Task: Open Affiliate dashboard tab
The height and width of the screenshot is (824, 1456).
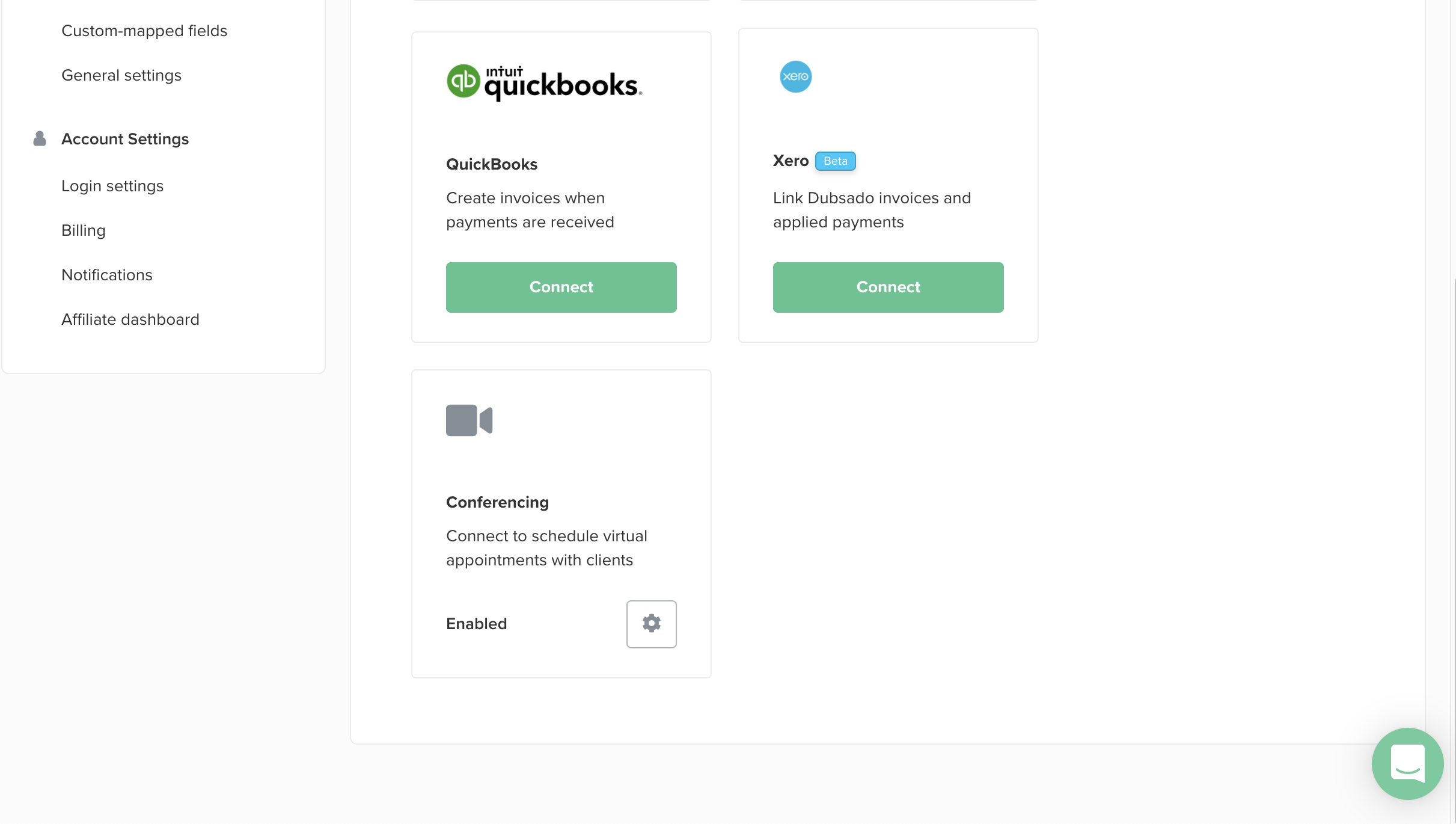Action: 130,319
